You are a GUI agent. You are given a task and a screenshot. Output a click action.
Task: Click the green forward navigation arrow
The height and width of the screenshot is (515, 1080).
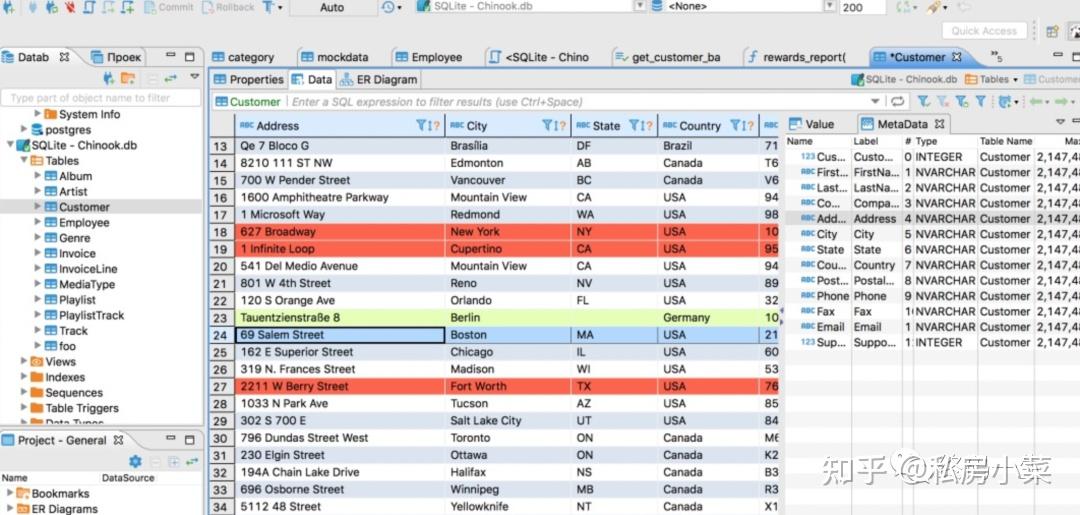(1061, 101)
